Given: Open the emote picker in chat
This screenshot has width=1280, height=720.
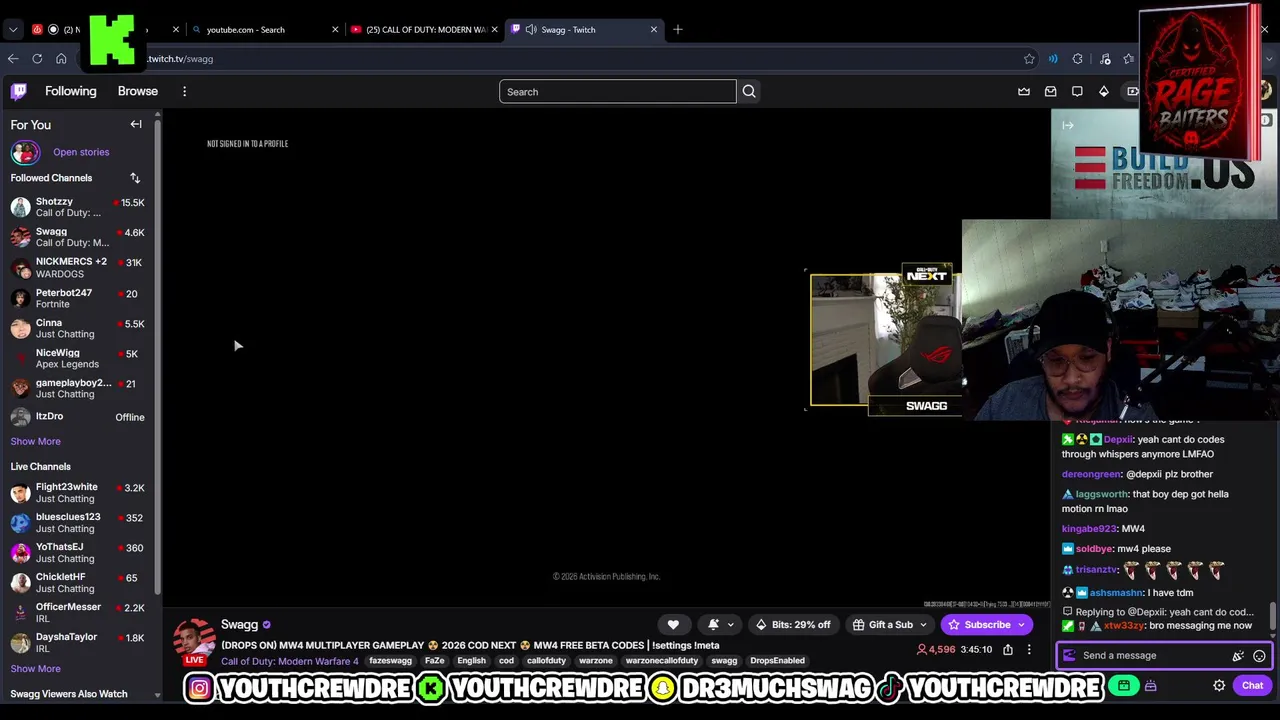Looking at the screenshot, I should 1259,656.
